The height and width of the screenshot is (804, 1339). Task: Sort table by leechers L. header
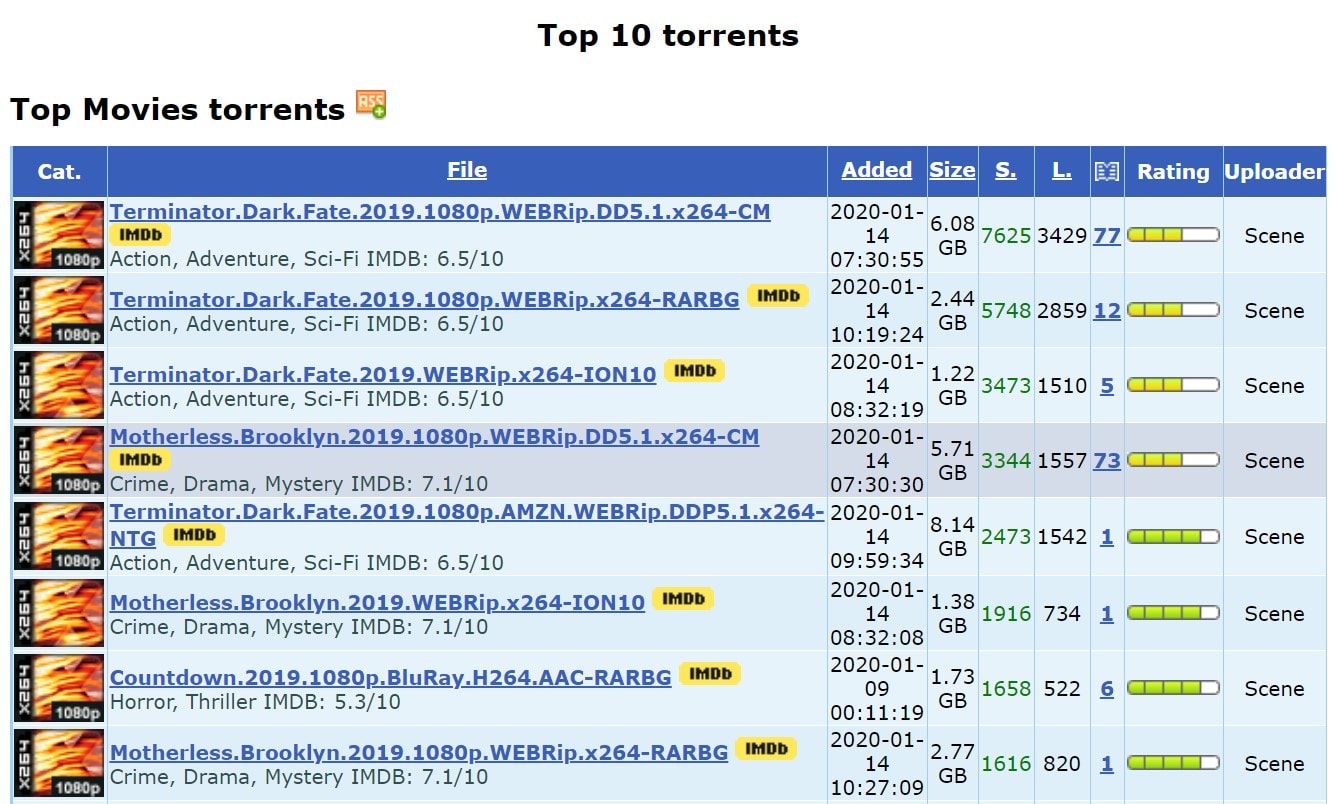click(1062, 170)
